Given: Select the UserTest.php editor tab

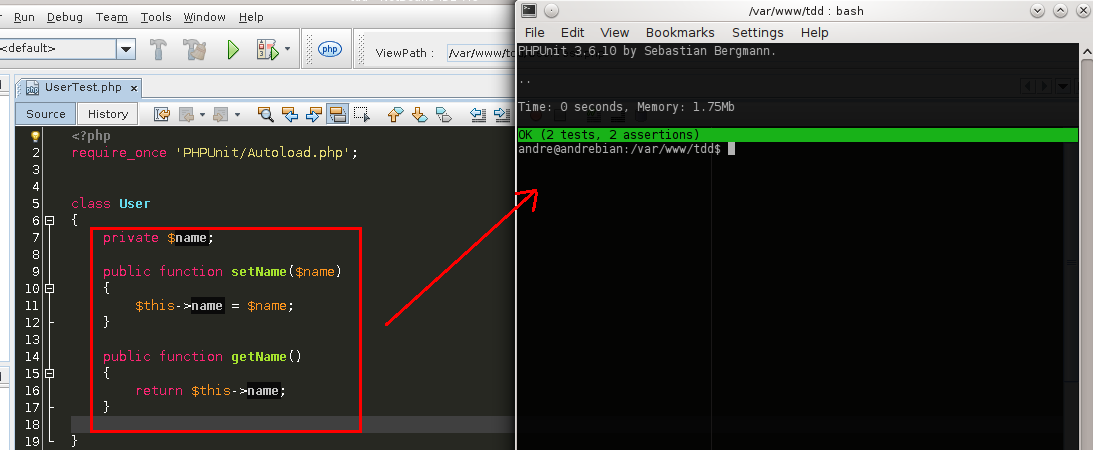Looking at the screenshot, I should pos(82,88).
